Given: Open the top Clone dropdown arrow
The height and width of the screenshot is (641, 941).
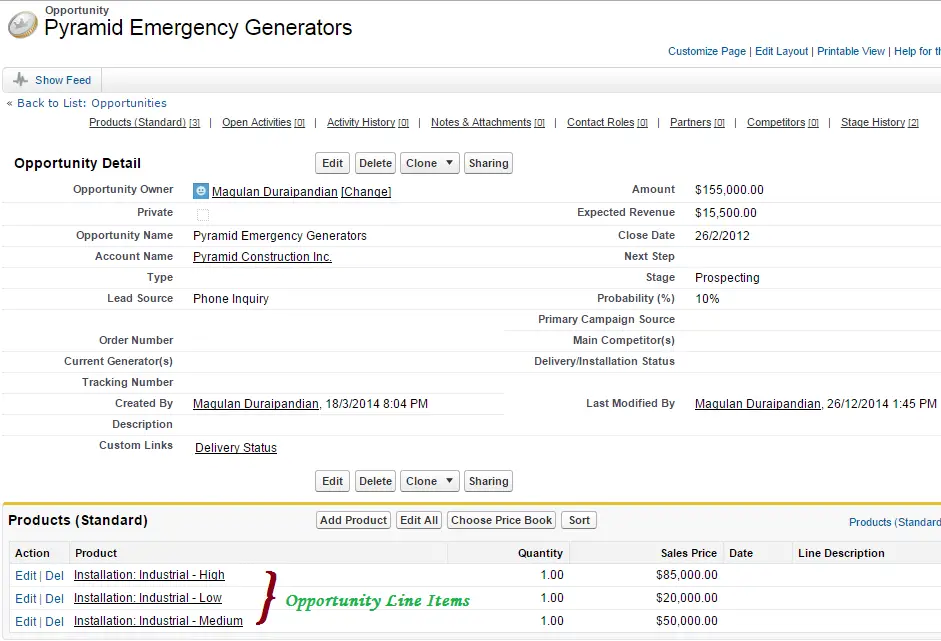Looking at the screenshot, I should (x=449, y=163).
